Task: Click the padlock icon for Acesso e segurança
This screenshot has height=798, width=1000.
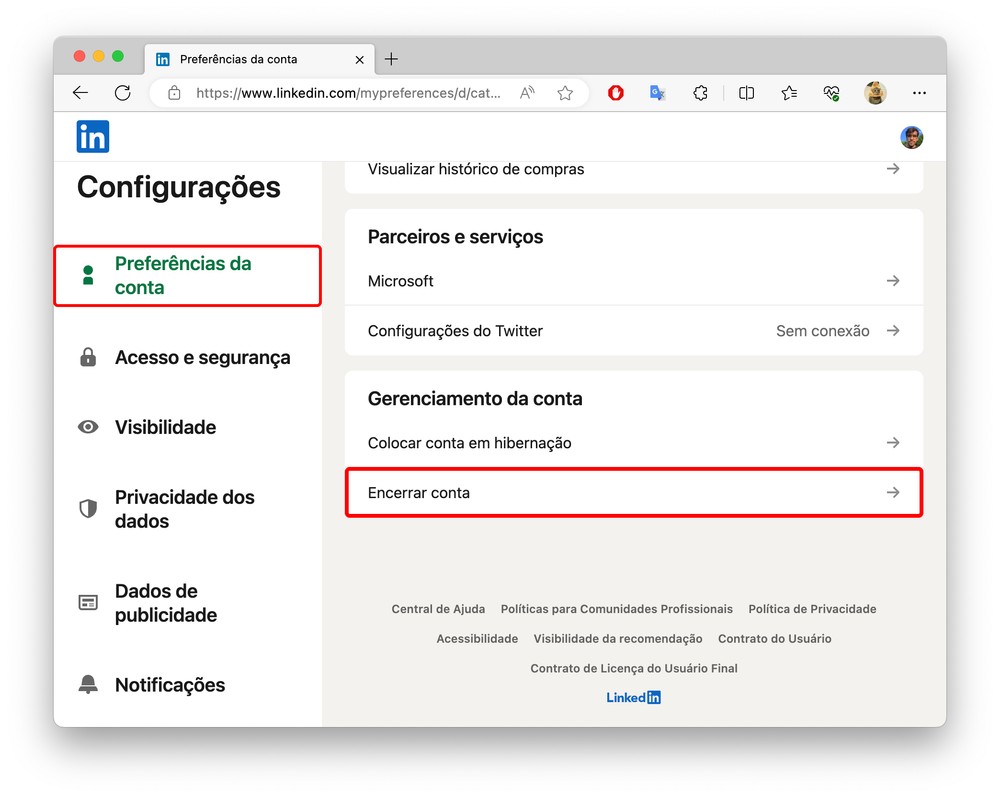Action: 88,357
